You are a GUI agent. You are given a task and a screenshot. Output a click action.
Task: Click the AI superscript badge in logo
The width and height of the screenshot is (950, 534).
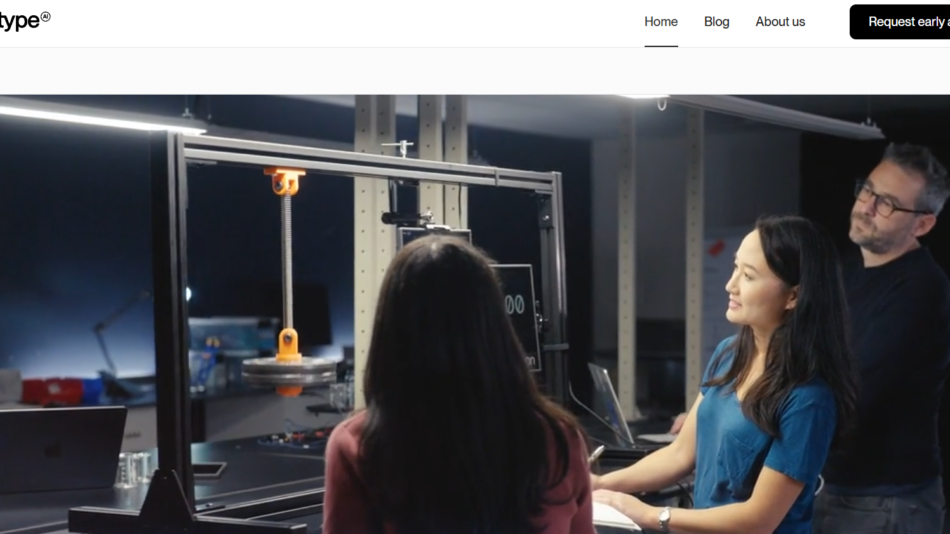click(45, 17)
